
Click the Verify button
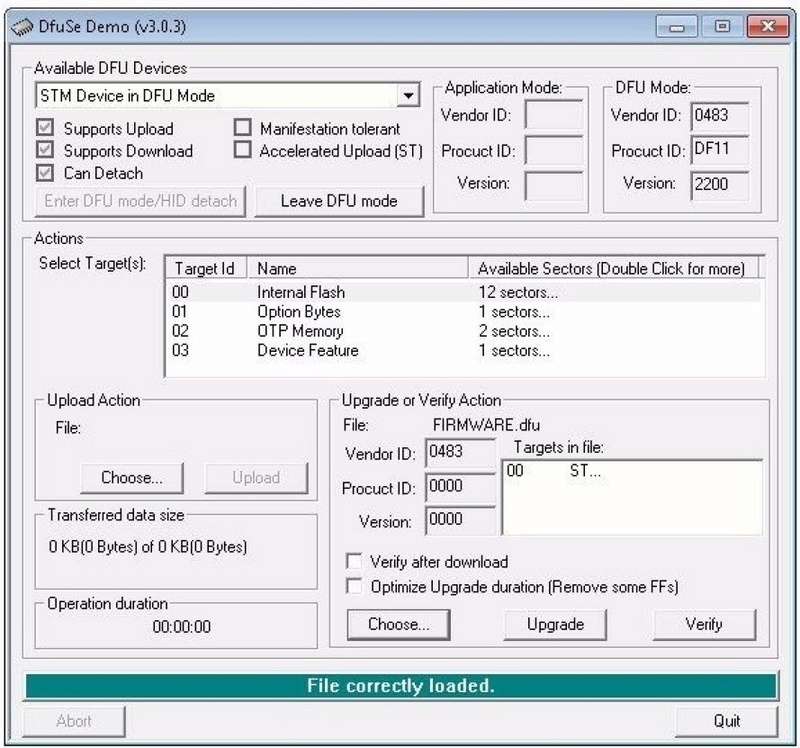click(704, 624)
